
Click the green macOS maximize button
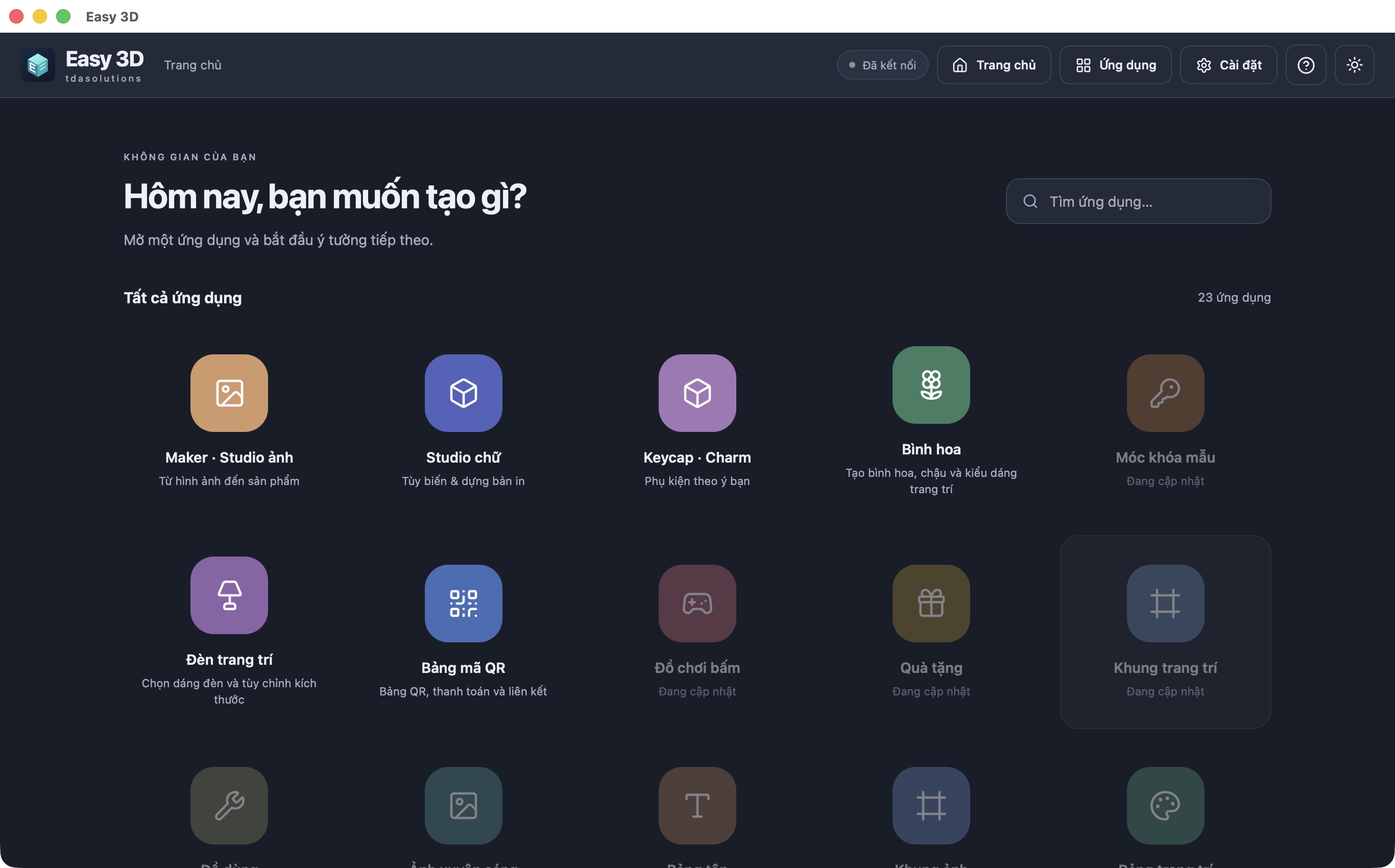pyautogui.click(x=63, y=16)
